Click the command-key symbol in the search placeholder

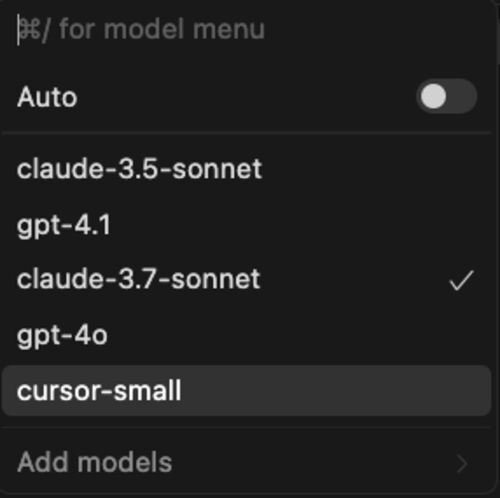[x=29, y=29]
